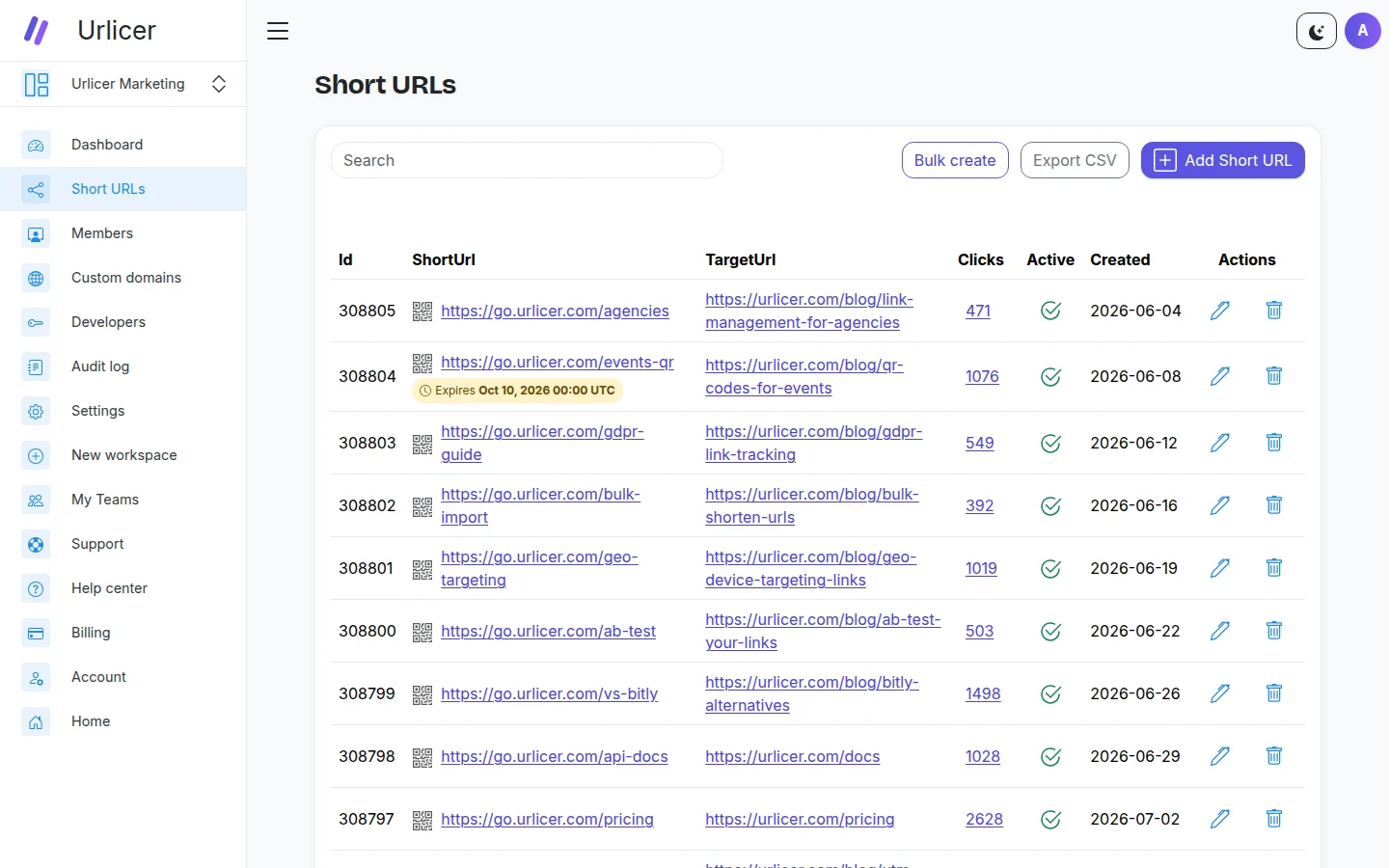Edit the short URL with id 308799

[1220, 693]
